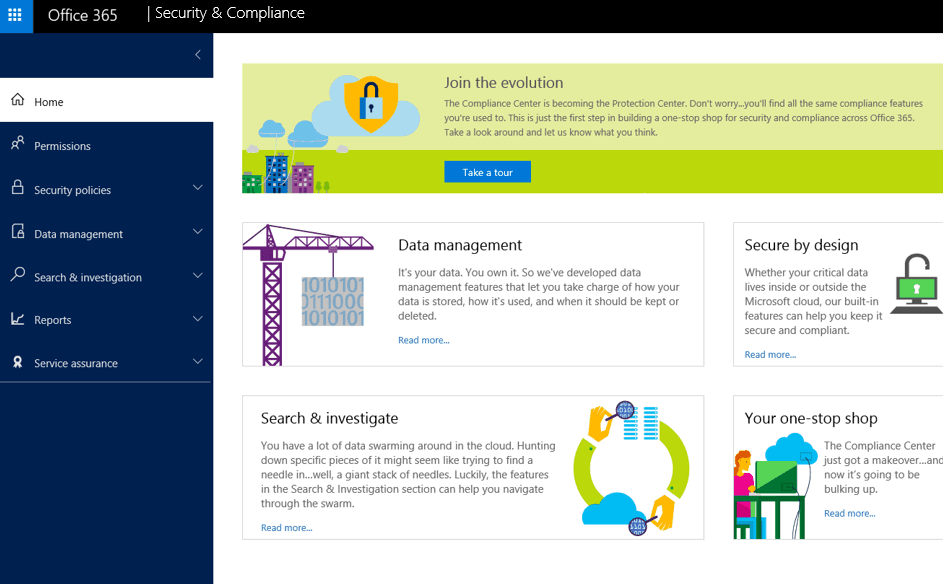Open Read more under Secure by design

[x=770, y=354]
